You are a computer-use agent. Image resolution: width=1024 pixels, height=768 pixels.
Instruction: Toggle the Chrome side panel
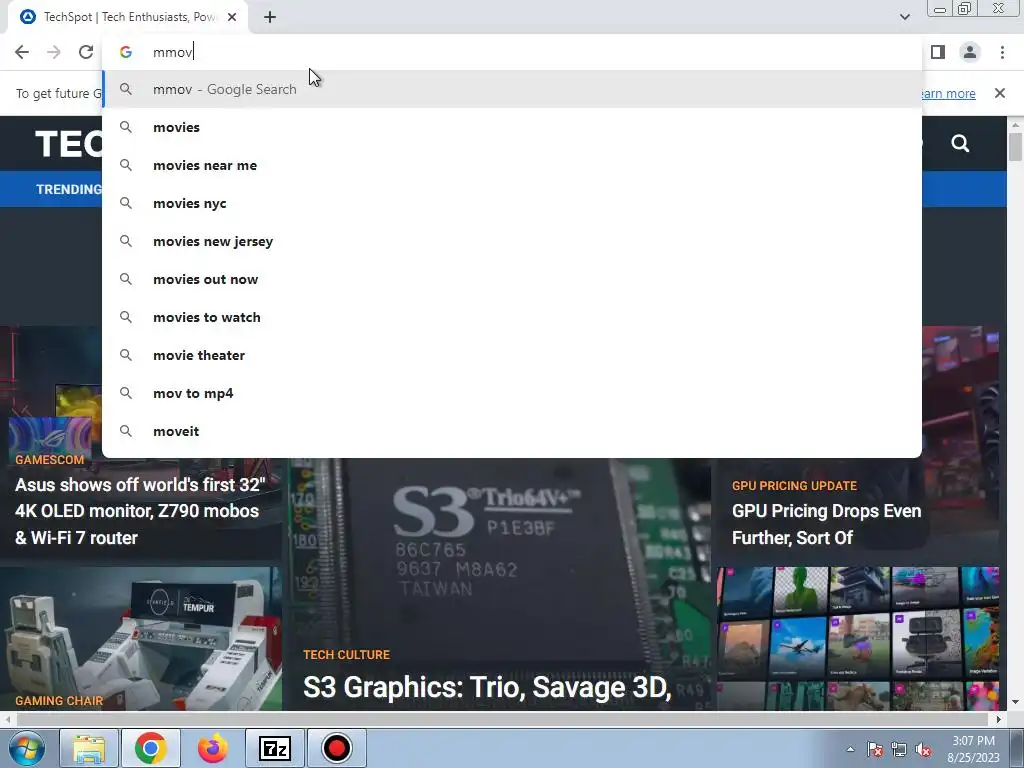938,52
